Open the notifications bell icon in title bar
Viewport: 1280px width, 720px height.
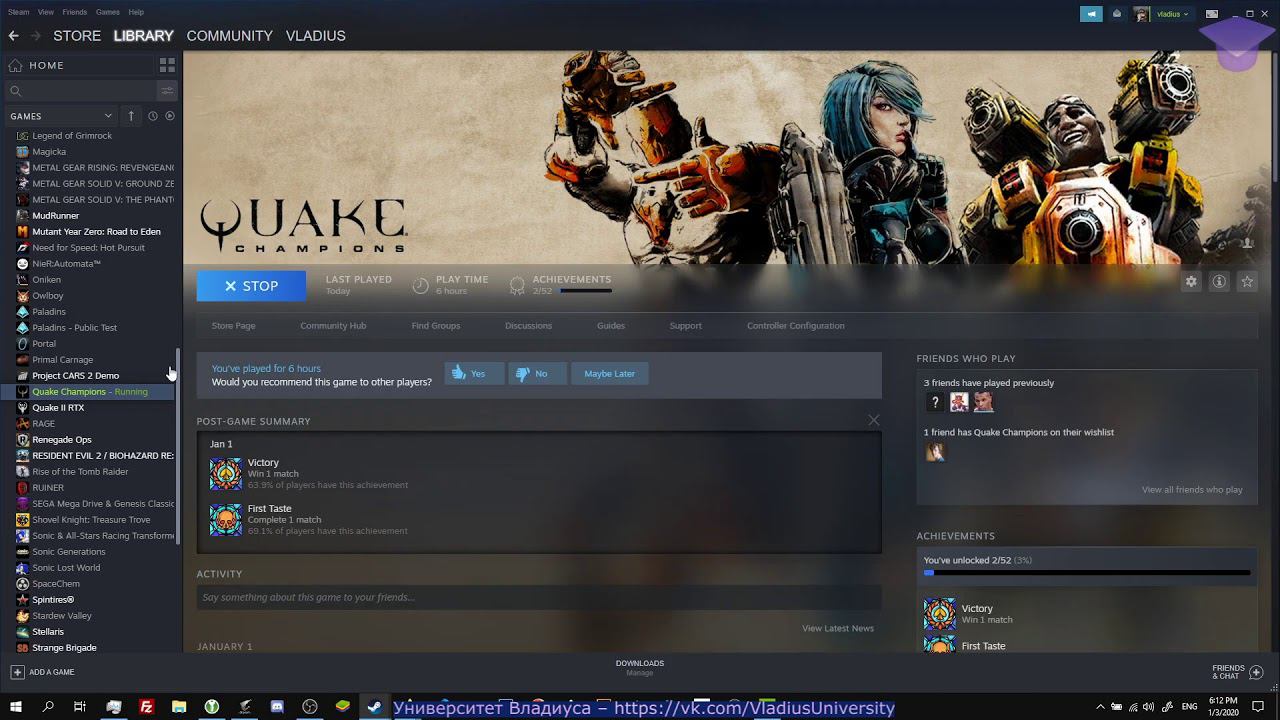1117,14
